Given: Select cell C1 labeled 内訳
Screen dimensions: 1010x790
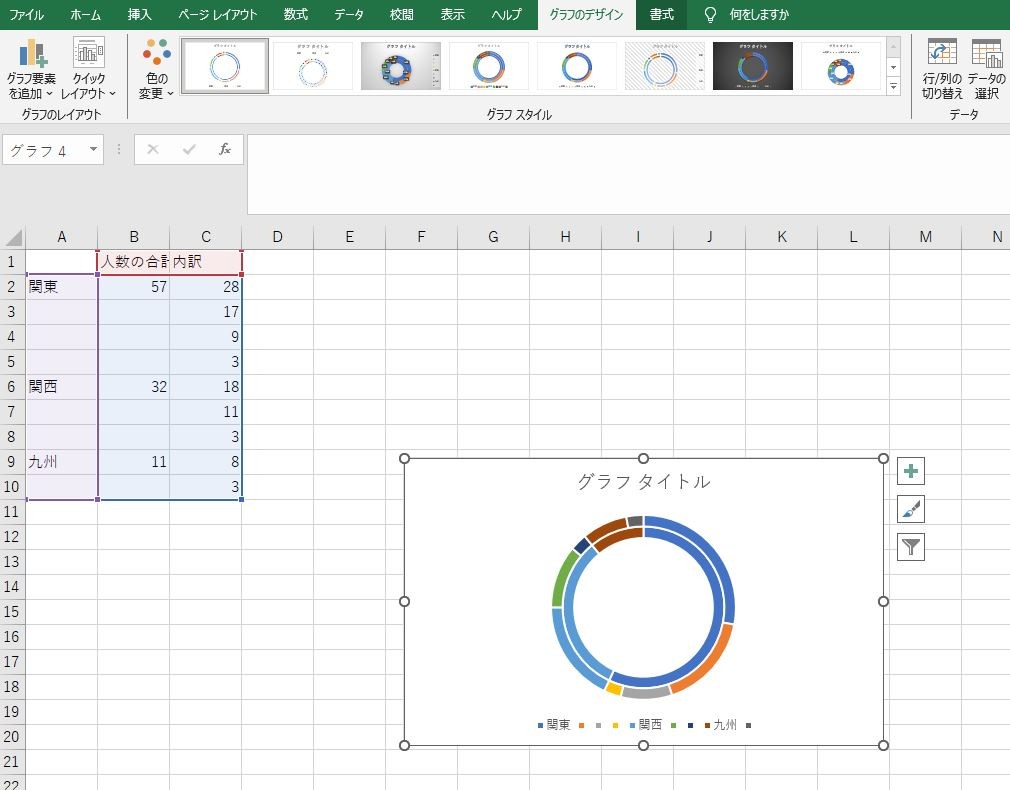Looking at the screenshot, I should click(206, 262).
